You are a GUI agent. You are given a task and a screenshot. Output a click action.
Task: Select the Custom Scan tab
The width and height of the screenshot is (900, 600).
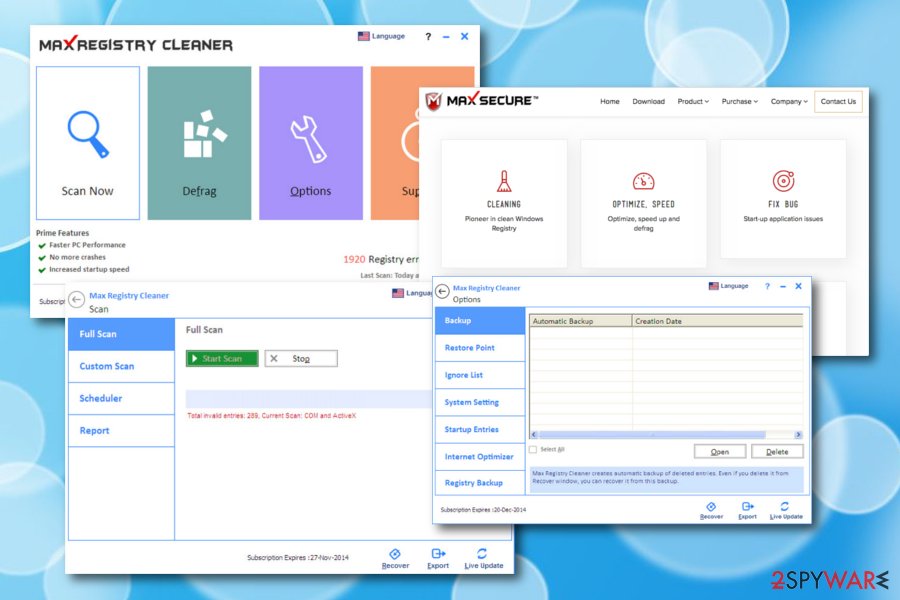121,366
